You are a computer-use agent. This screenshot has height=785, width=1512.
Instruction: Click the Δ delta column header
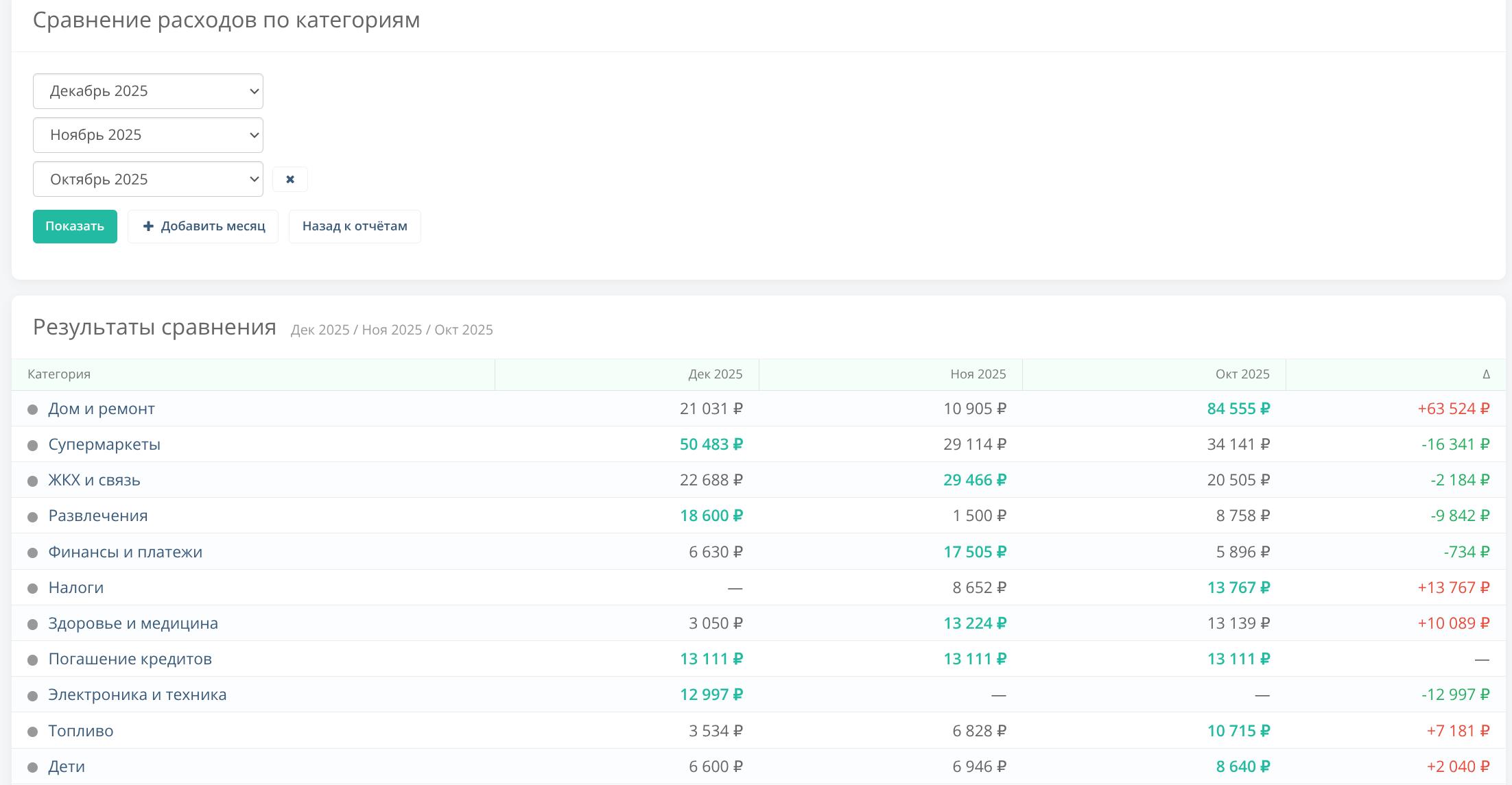[1485, 374]
